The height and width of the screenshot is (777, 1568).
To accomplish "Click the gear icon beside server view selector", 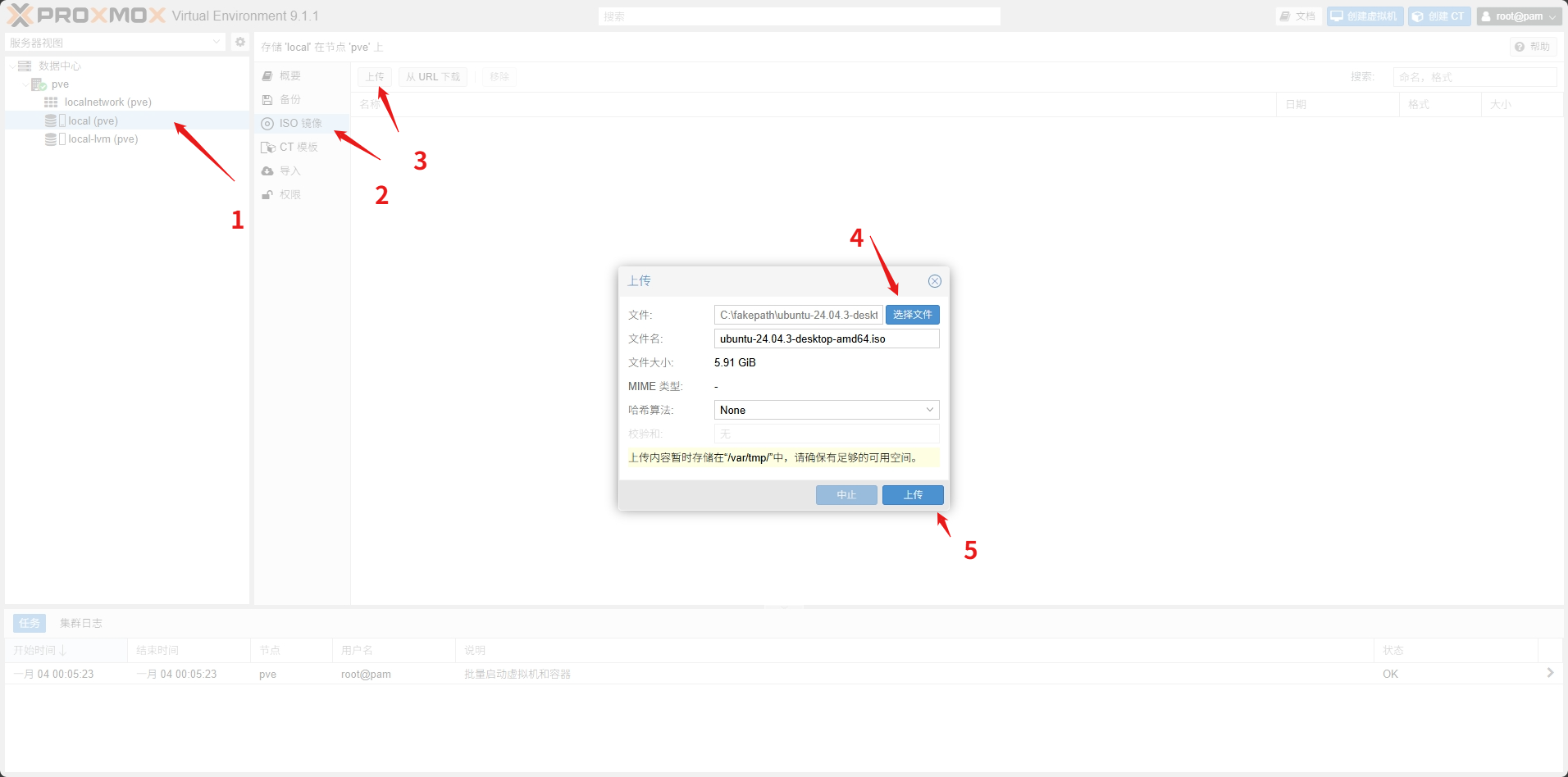I will [240, 42].
